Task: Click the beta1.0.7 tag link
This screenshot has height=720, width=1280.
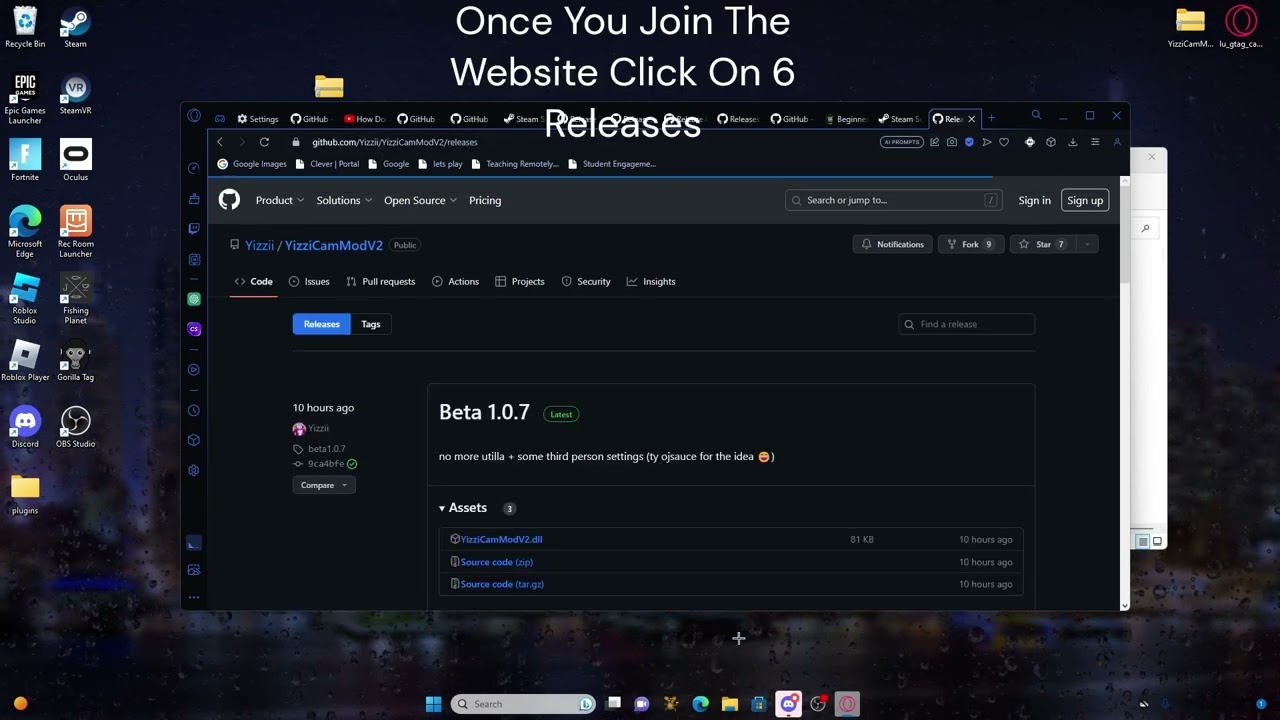Action: pos(327,449)
